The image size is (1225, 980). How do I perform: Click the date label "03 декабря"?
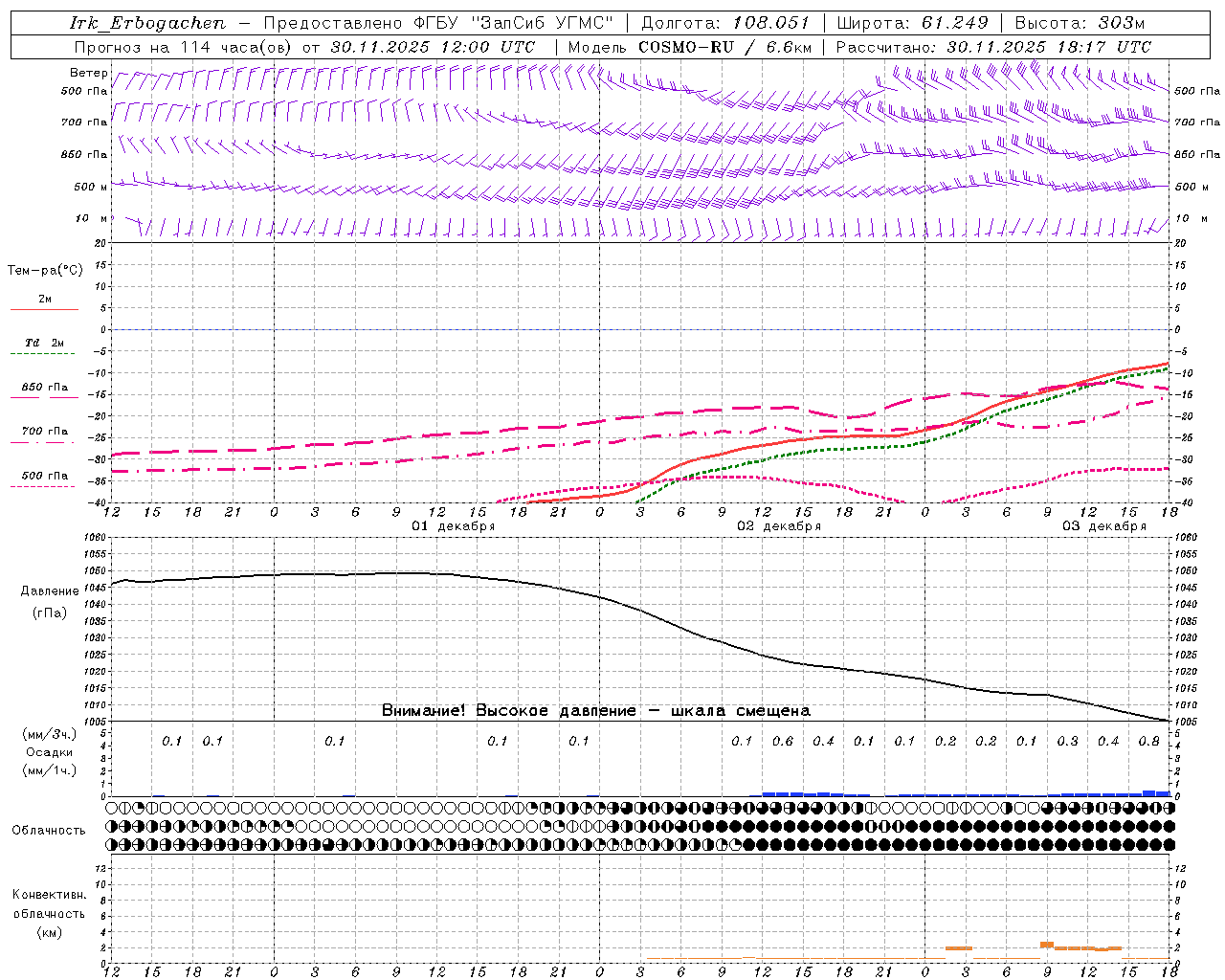(x=1104, y=526)
